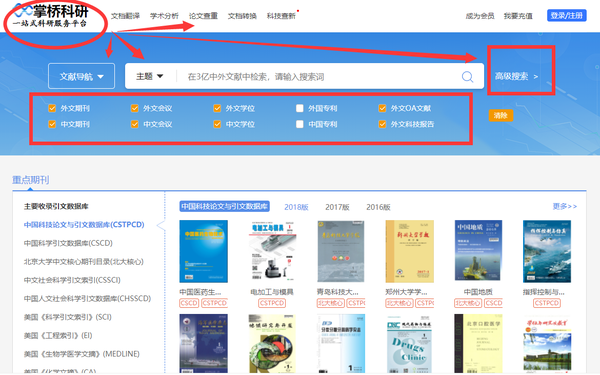Open the 北京口腔医学 journal cover
Screen dimensions: 600x375
[478, 344]
